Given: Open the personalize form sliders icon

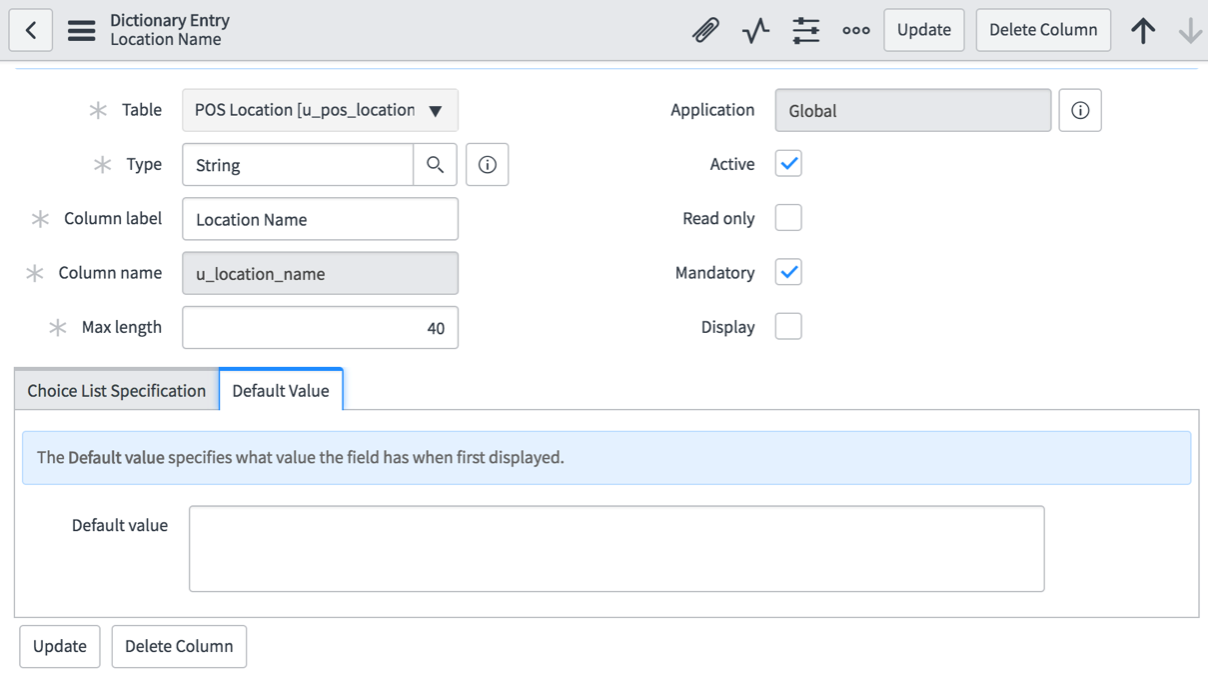Looking at the screenshot, I should click(x=806, y=31).
